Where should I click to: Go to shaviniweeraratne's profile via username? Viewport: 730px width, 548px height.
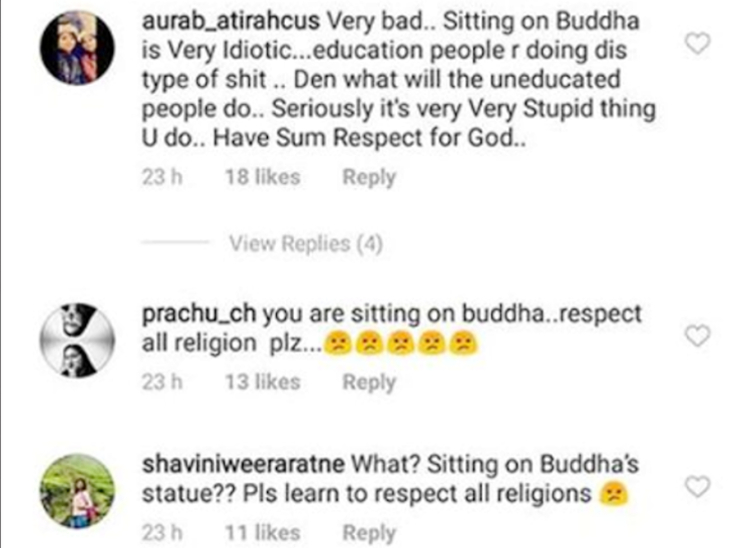[x=243, y=464]
